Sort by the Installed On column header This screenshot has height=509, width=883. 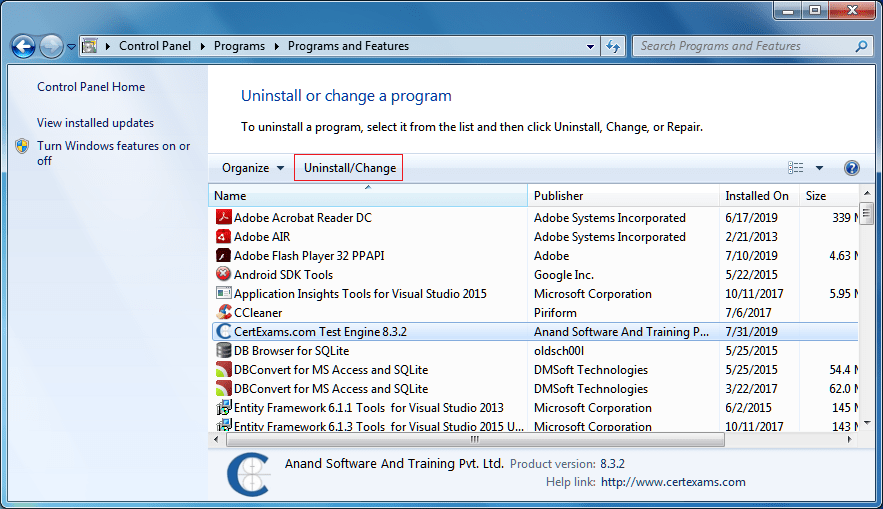[759, 195]
